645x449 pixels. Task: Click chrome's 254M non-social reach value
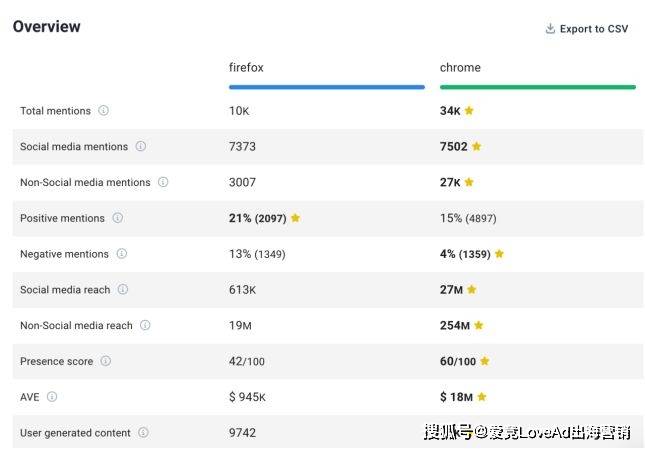tap(455, 325)
